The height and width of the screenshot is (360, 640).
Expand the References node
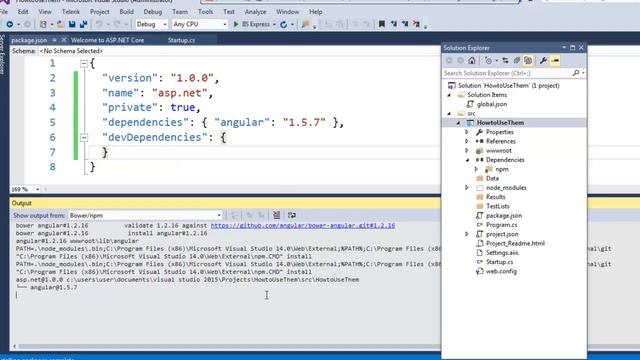pos(467,141)
